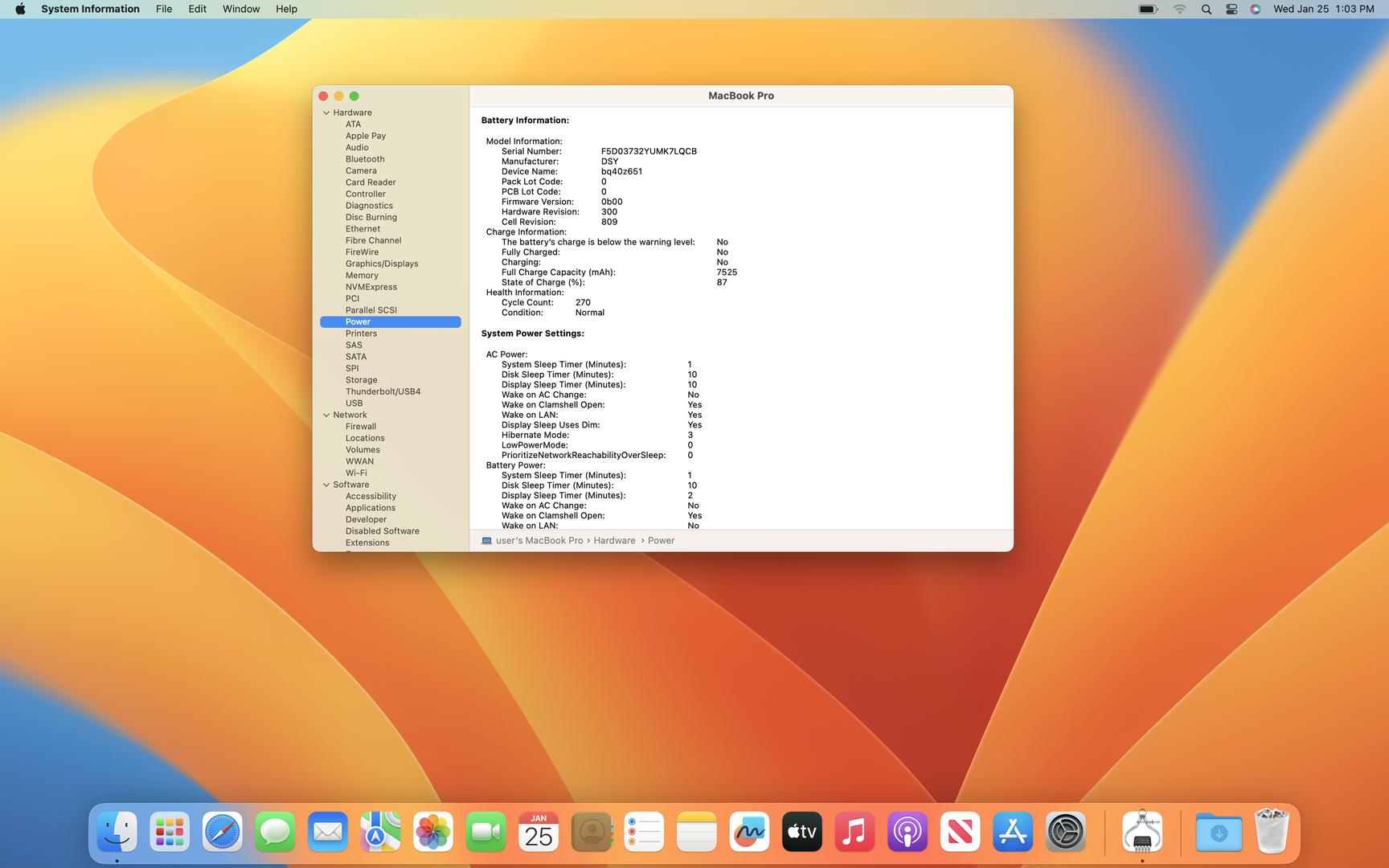Open Finder from the Dock
The image size is (1389, 868).
117,832
